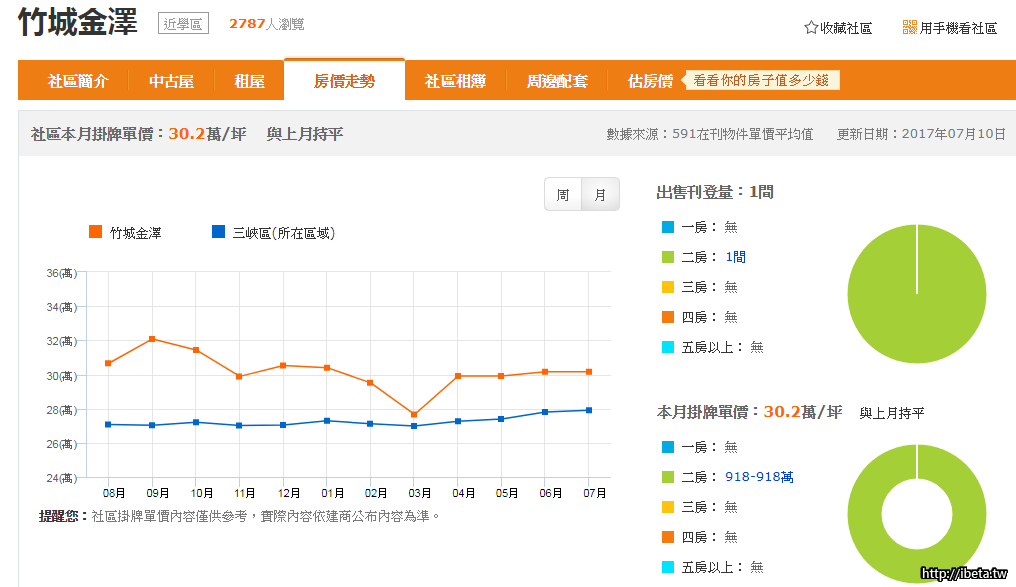Toggle 竹城金澤 orange legend series marker

click(x=96, y=232)
